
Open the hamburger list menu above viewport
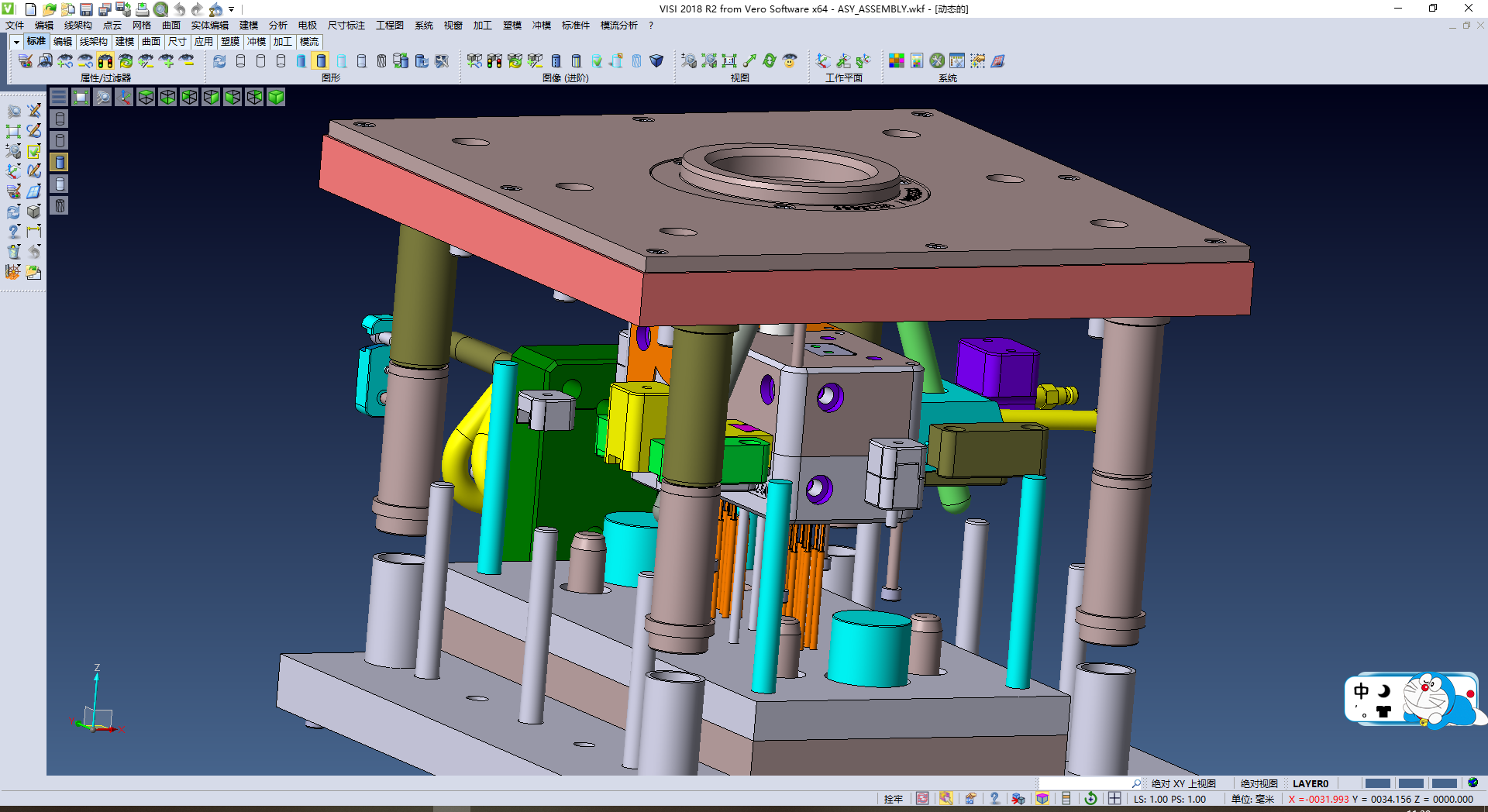59,97
